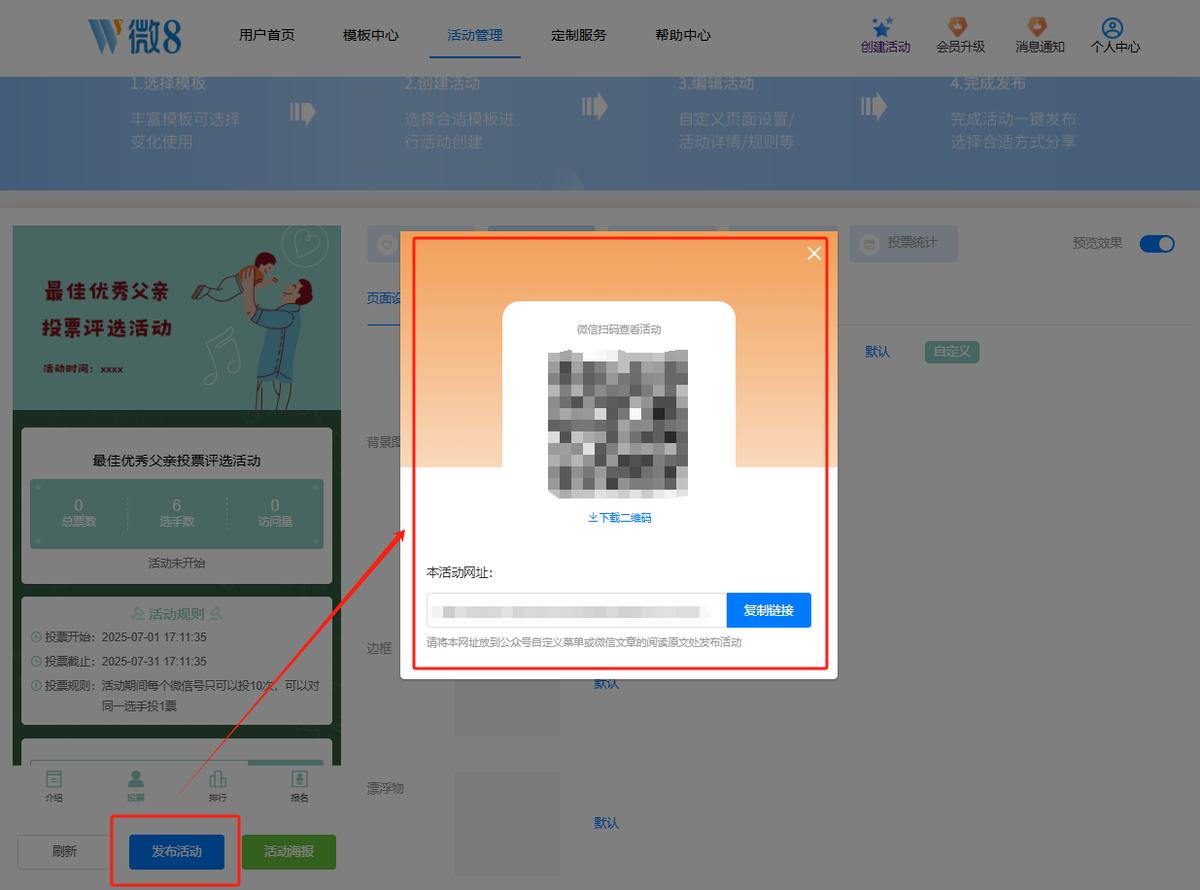Click 下载二维码 link

(x=619, y=518)
